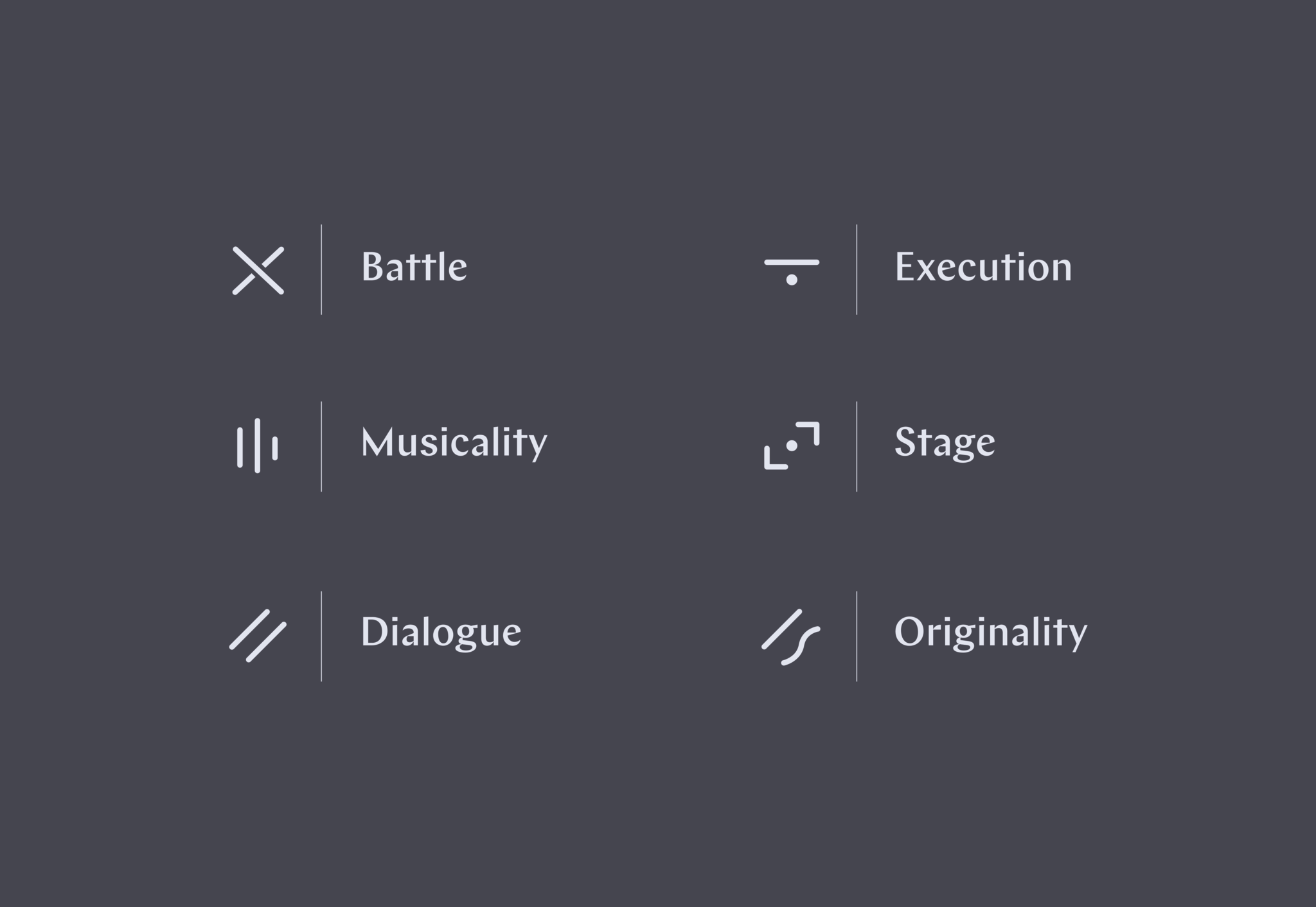Select the Musicality vertical bars icon

(258, 445)
